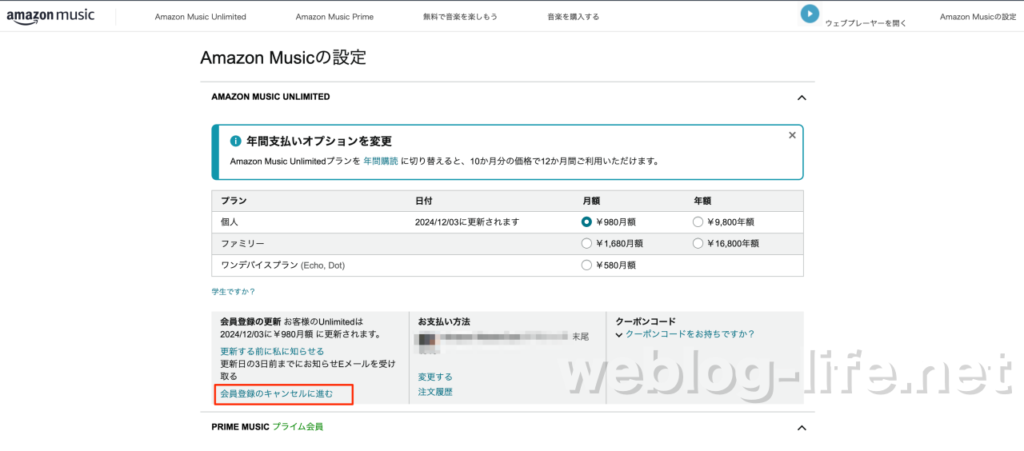
Task: Open the web player play icon
Action: pos(810,14)
